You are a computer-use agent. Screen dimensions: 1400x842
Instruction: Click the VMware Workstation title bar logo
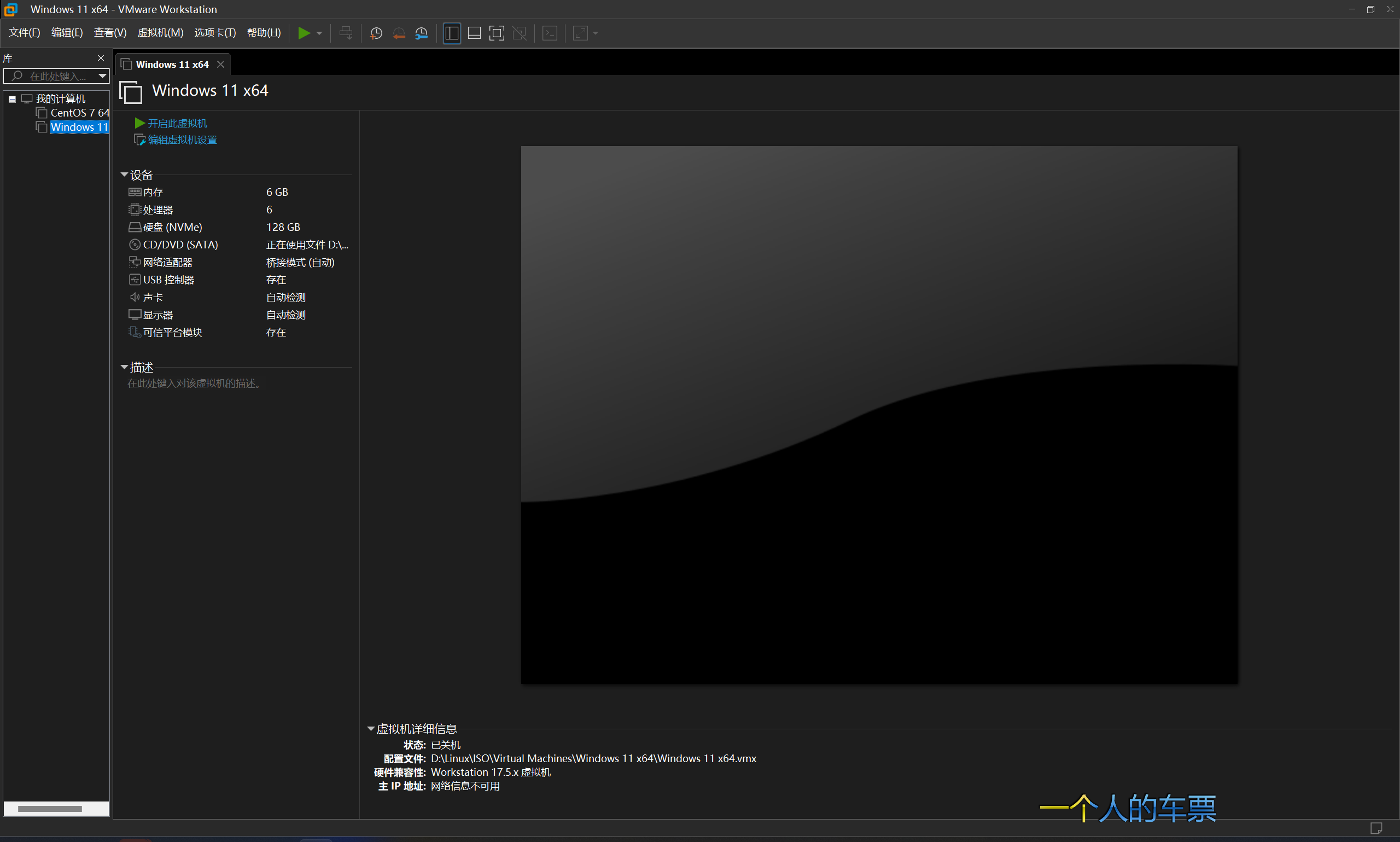[x=11, y=9]
